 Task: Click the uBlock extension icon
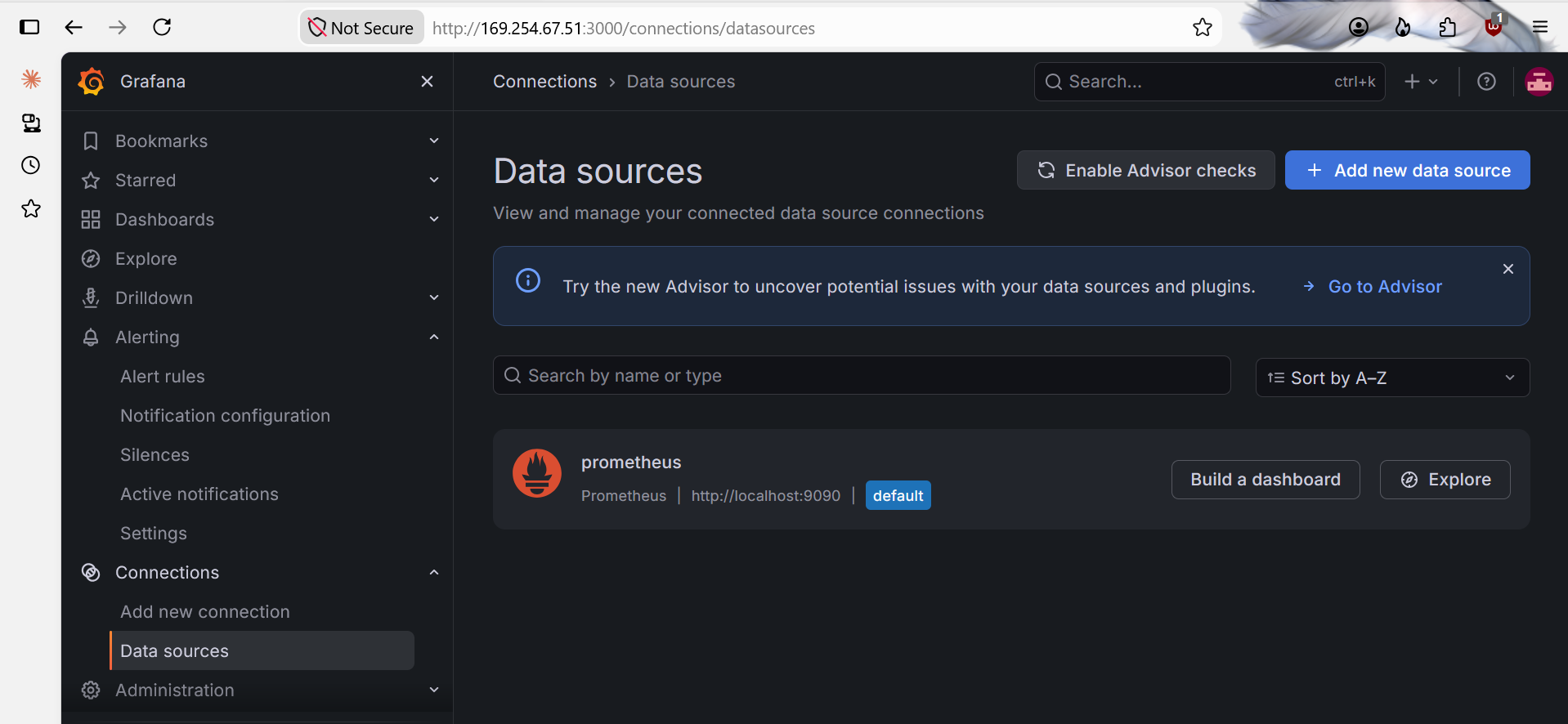pos(1494,26)
